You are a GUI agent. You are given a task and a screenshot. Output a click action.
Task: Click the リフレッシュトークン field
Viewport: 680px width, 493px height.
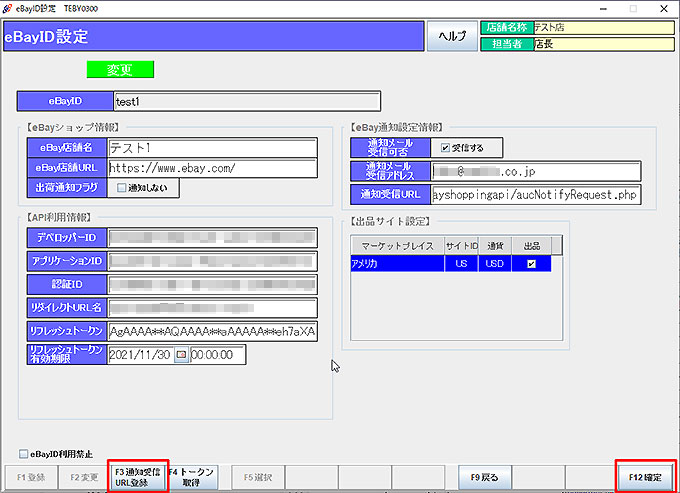click(x=212, y=331)
